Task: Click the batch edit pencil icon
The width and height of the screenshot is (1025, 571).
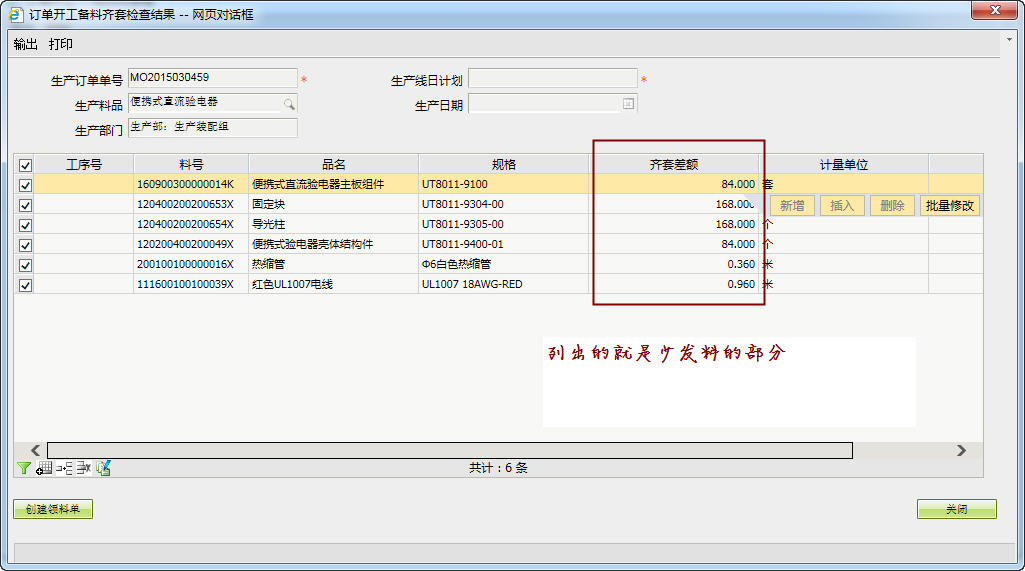Action: coord(103,468)
